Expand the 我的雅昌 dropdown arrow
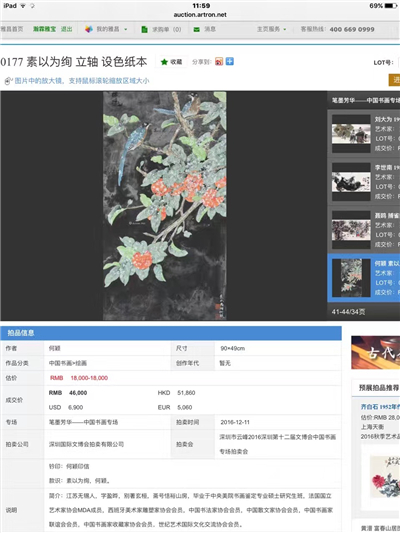 pyautogui.click(x=126, y=30)
